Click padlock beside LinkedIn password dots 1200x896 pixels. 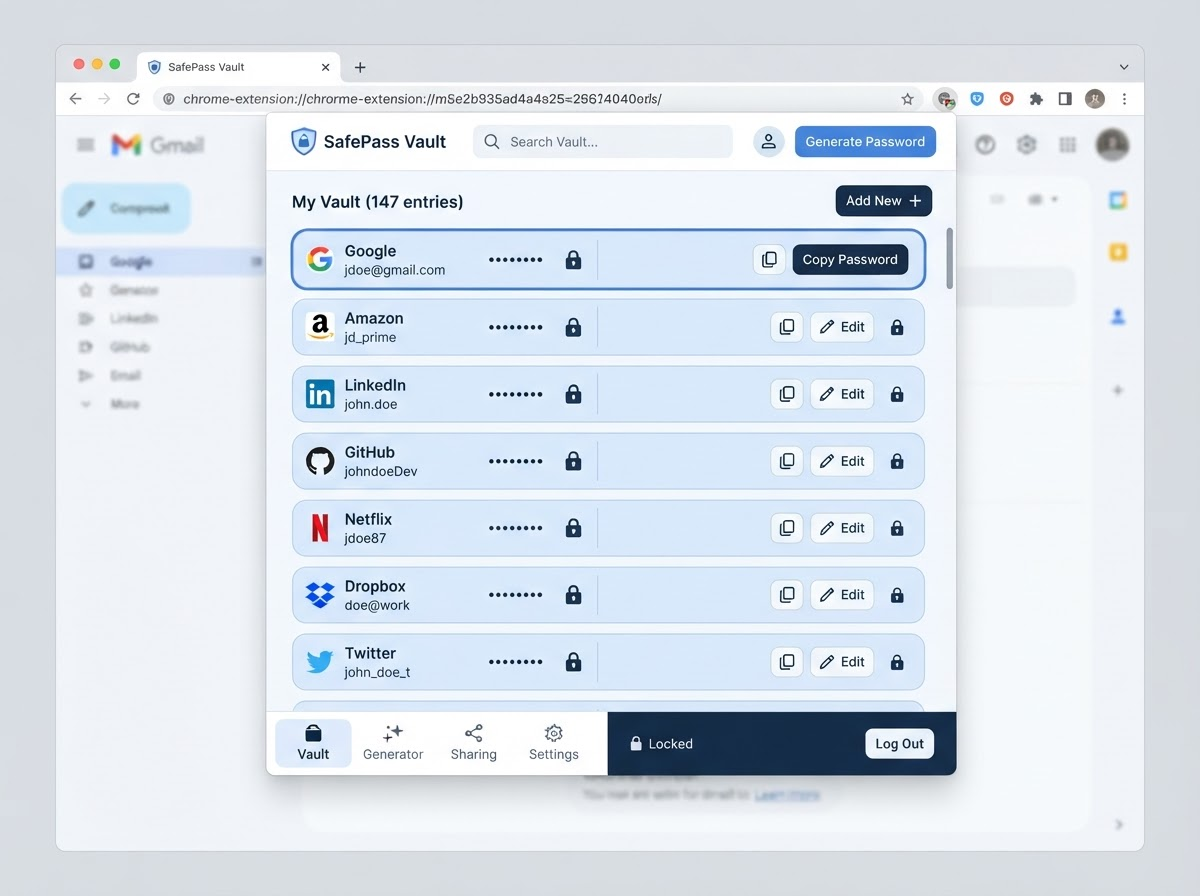(x=573, y=394)
